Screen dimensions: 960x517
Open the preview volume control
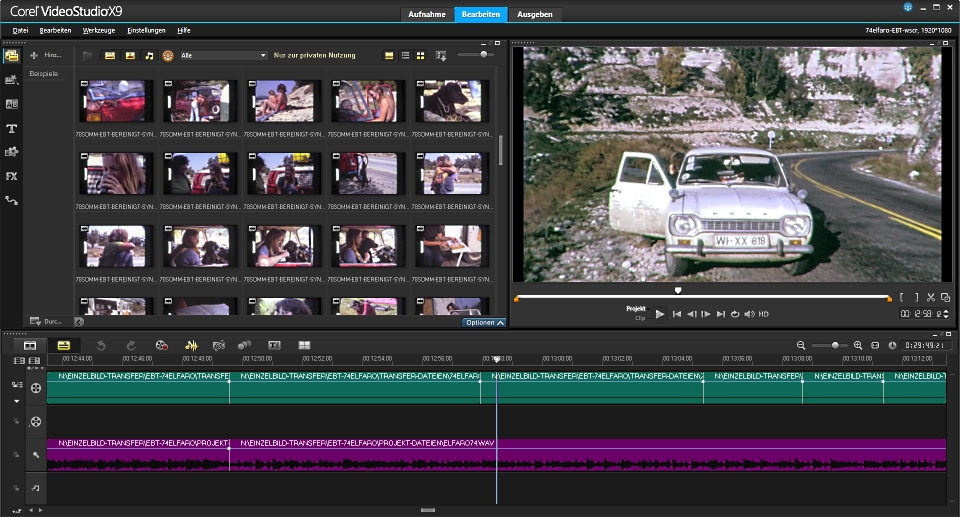coord(749,314)
